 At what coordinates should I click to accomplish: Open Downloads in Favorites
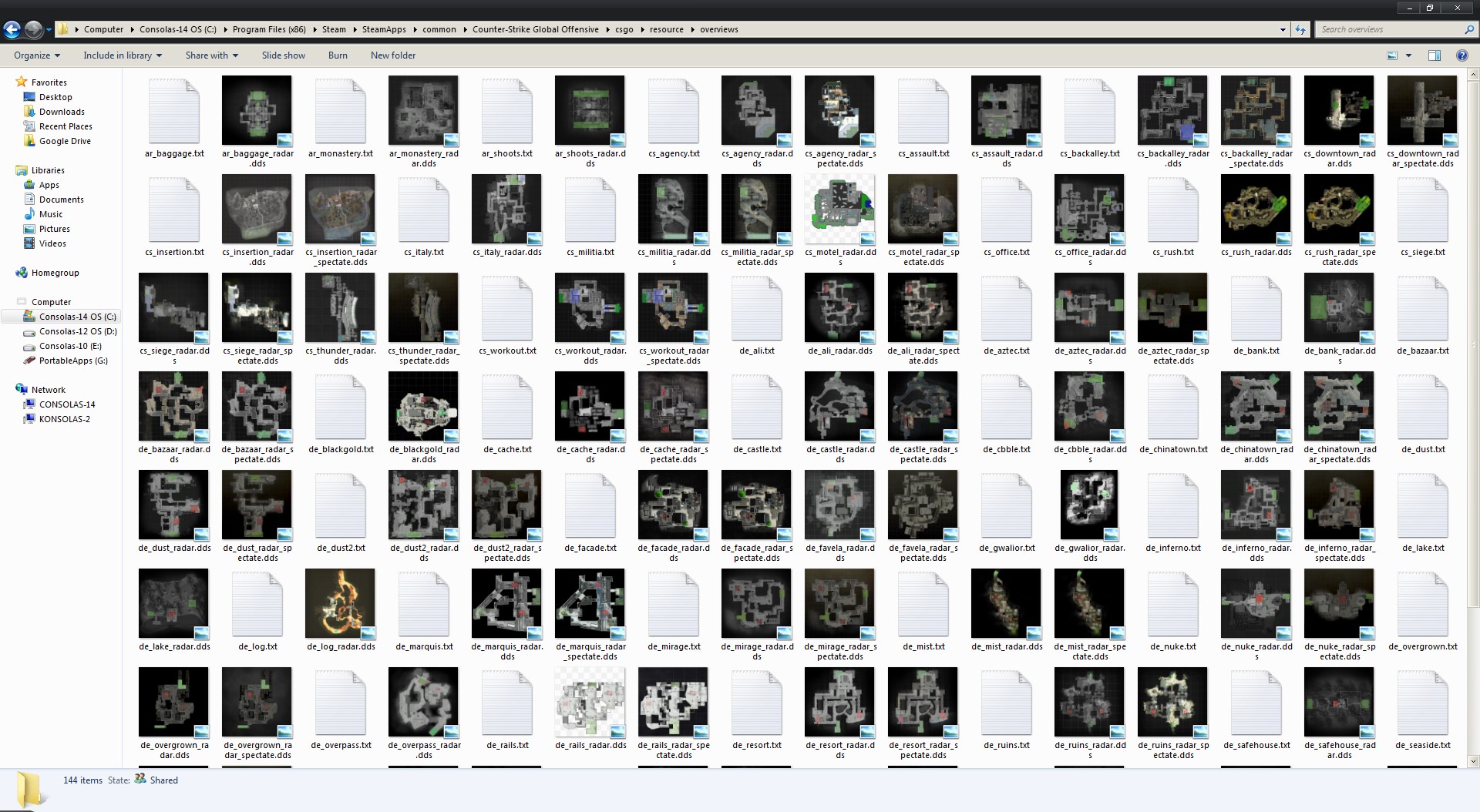62,112
